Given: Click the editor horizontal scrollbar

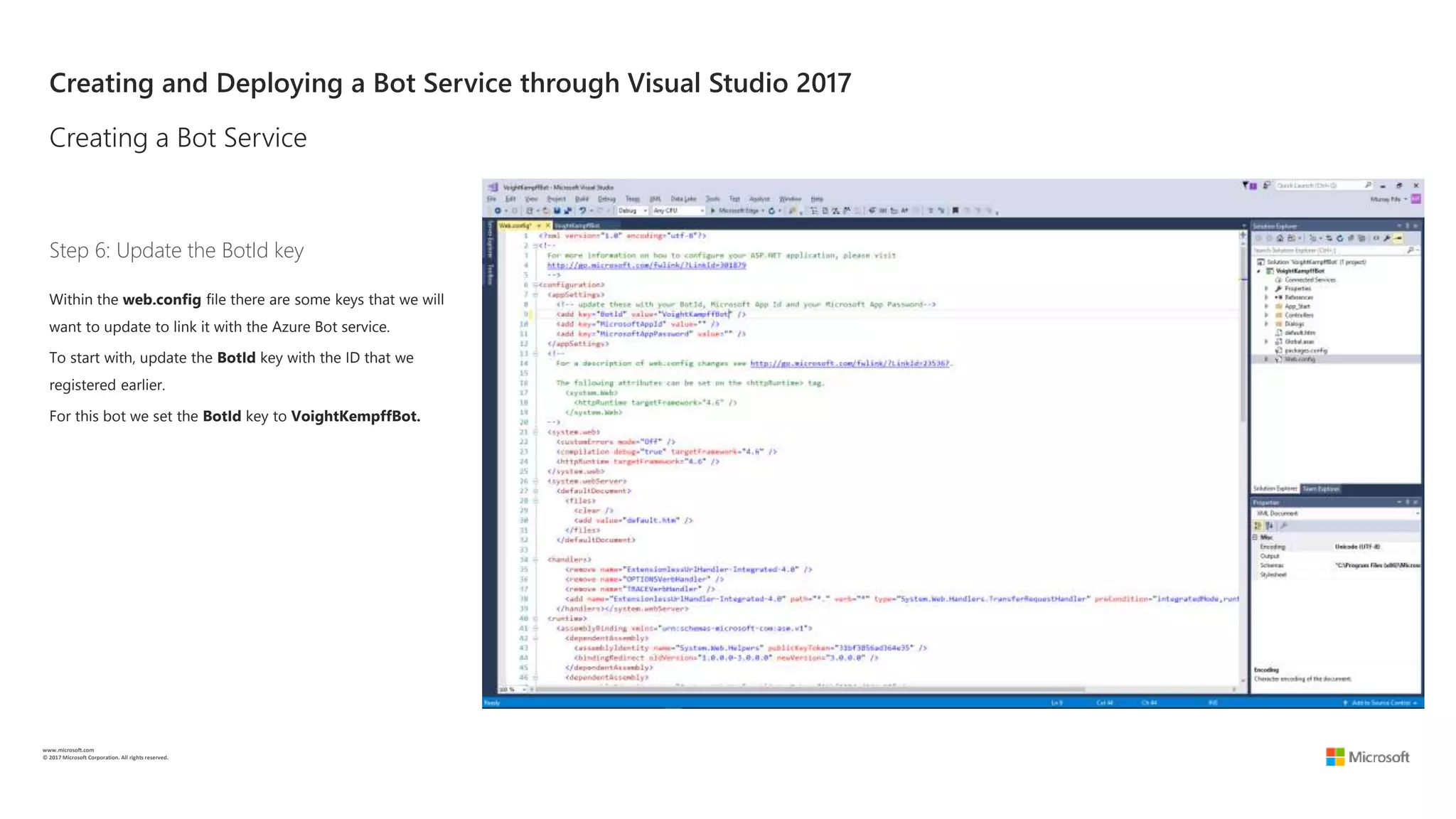Looking at the screenshot, I should point(810,689).
